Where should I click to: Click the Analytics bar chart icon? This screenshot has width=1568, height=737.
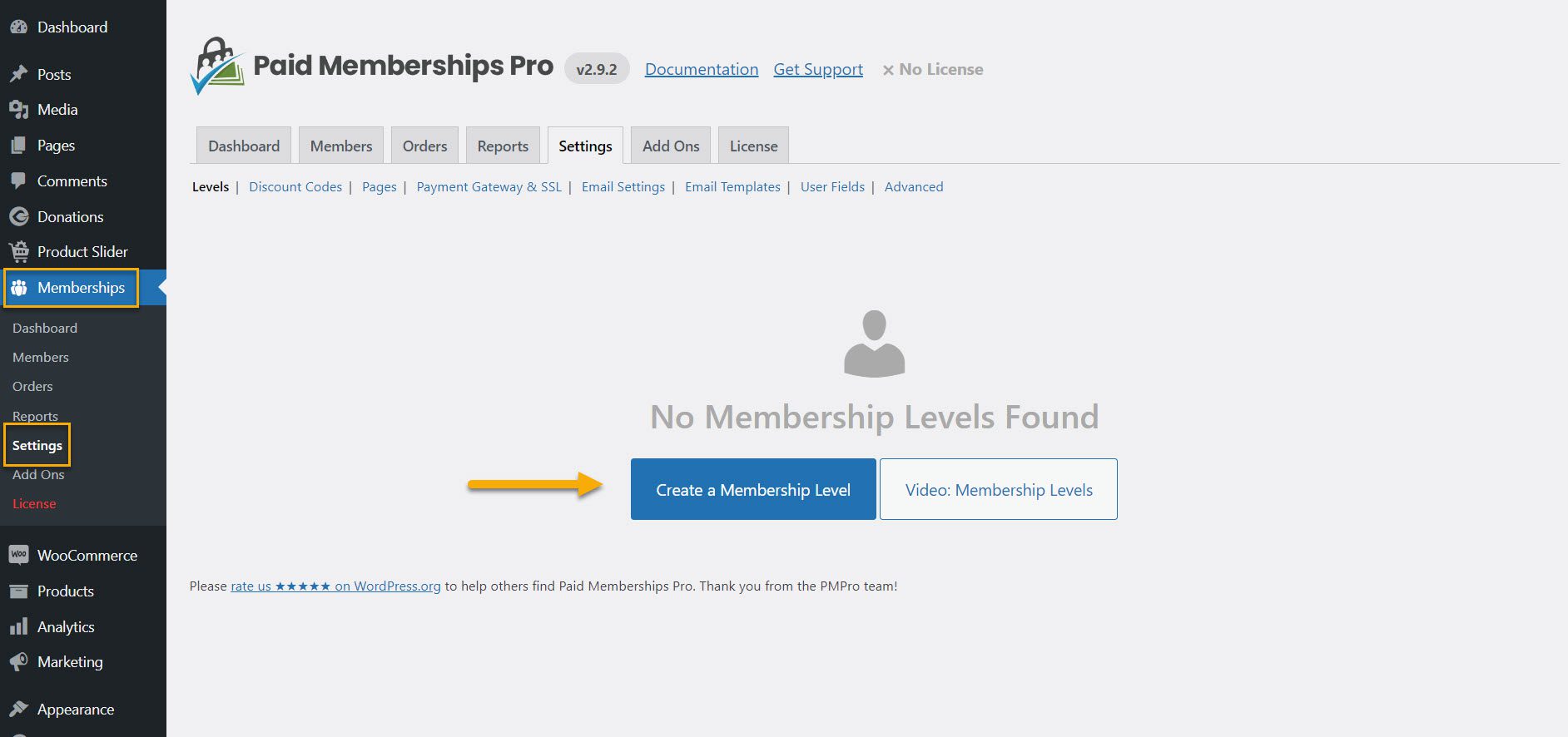(18, 626)
